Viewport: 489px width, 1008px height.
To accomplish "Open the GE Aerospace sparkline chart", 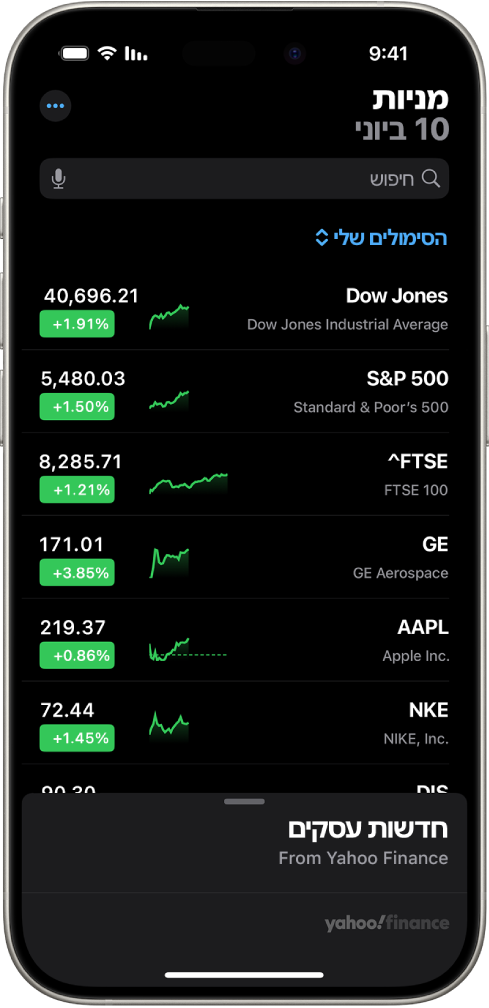I will [170, 563].
